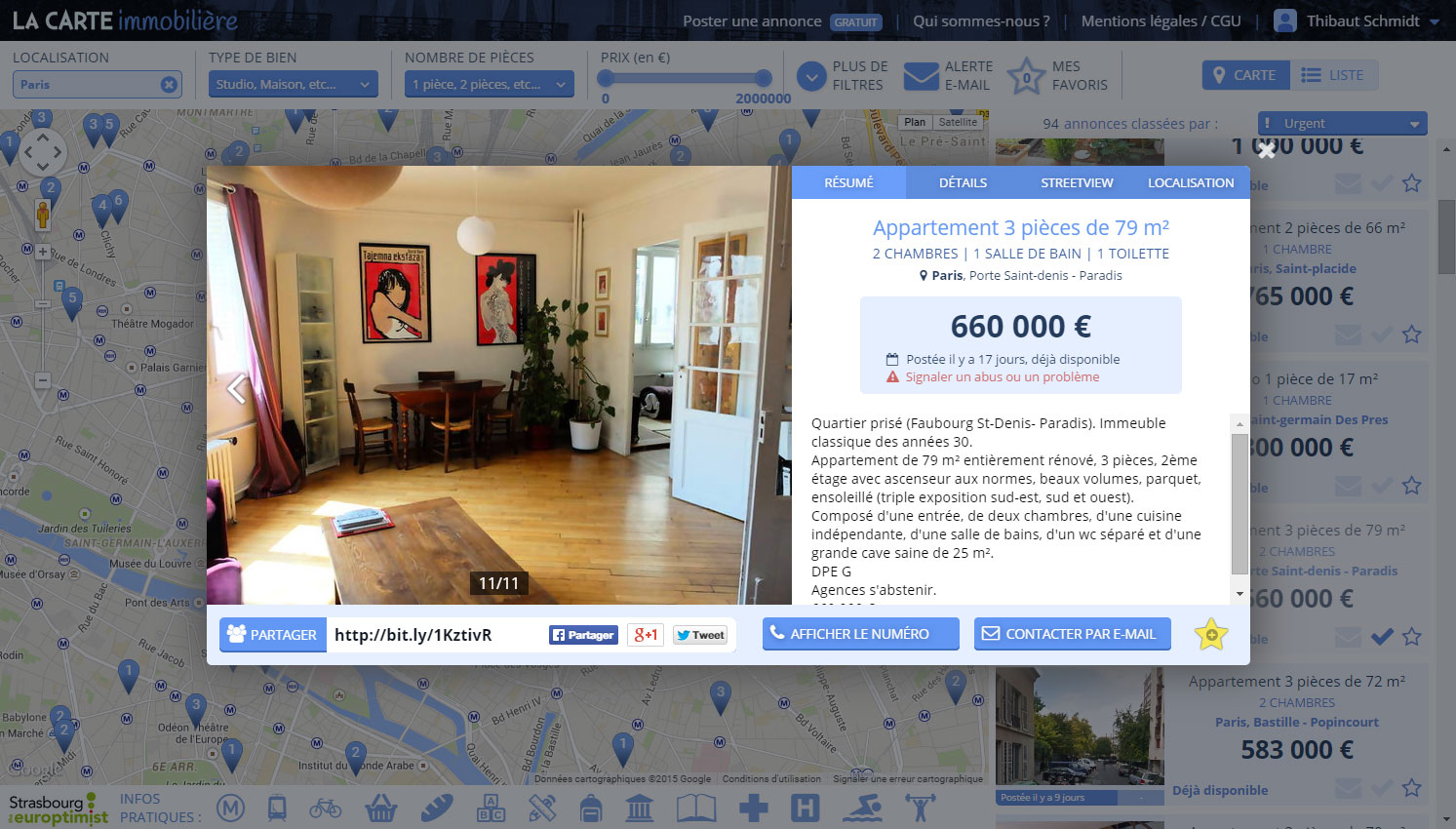The height and width of the screenshot is (829, 1456).
Task: Show hospitals with the H icon
Action: pos(805,808)
